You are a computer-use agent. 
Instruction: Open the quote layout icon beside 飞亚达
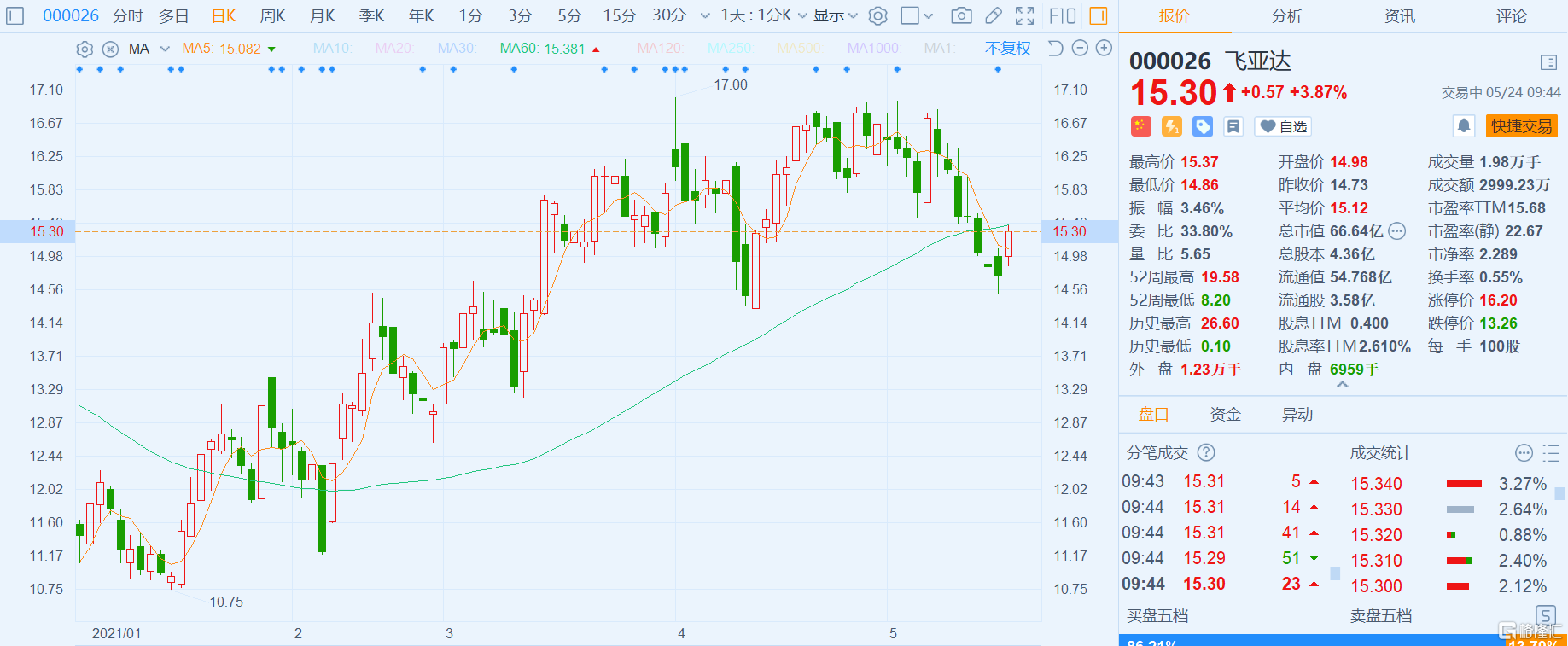(x=1549, y=62)
